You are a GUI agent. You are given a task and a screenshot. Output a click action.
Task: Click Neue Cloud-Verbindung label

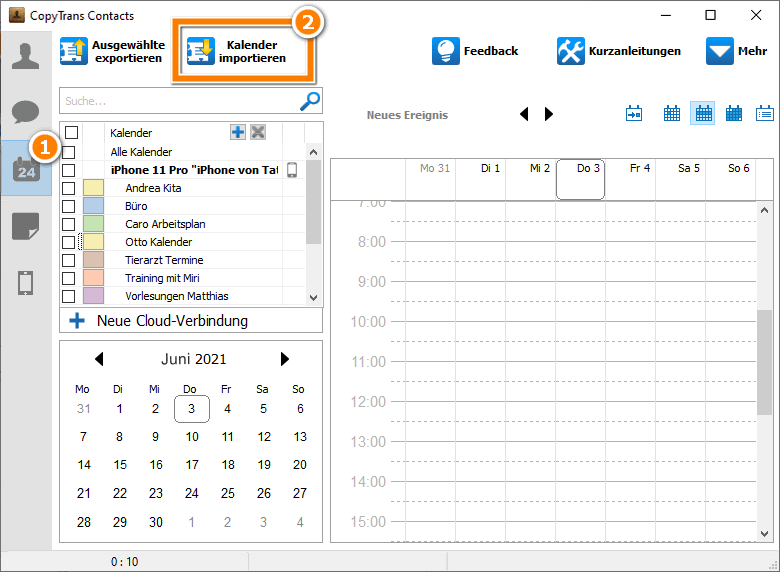172,321
